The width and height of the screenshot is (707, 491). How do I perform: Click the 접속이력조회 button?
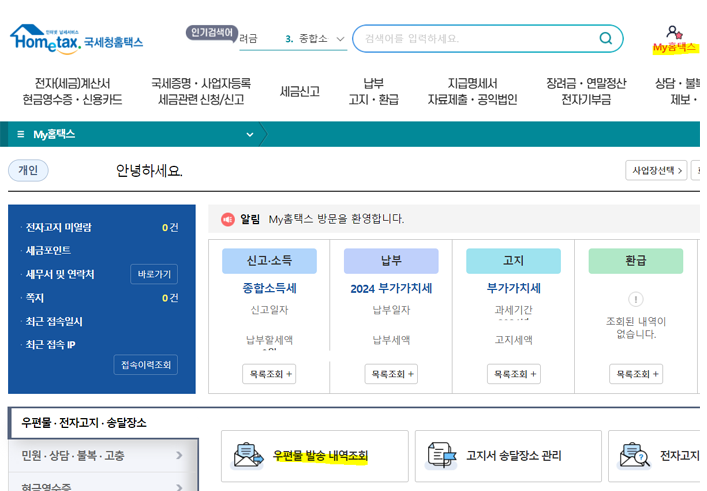click(x=146, y=365)
